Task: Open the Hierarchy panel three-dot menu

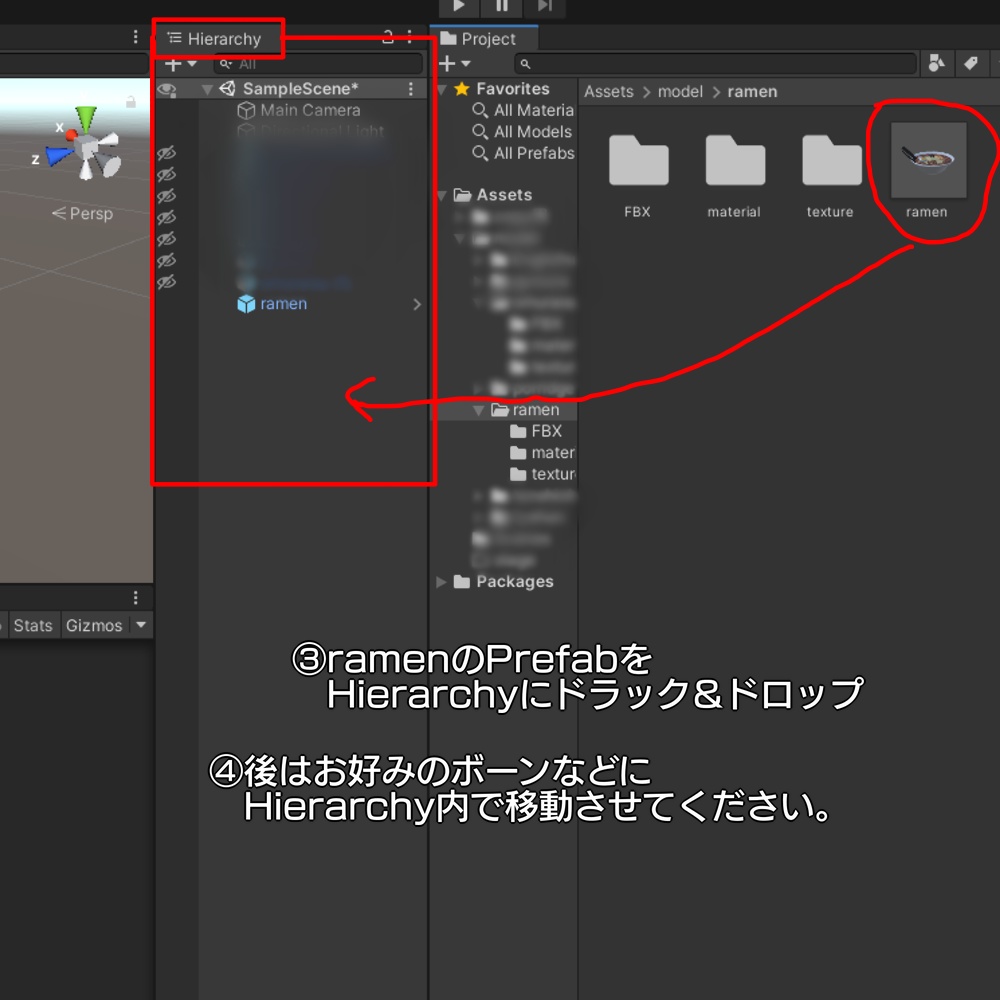Action: (x=409, y=36)
